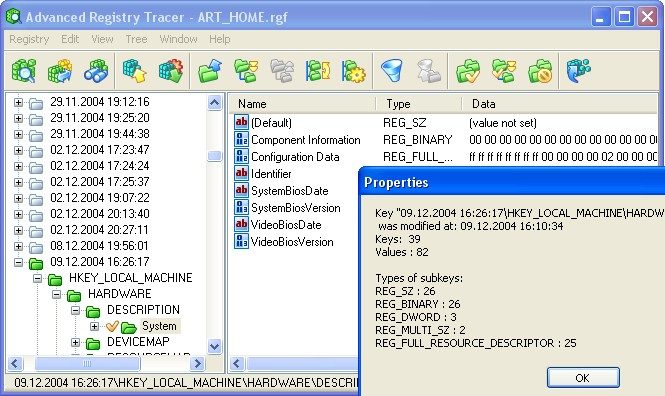Click the binoculars search registry icon
Screen dimensions: 665x396
[96, 70]
